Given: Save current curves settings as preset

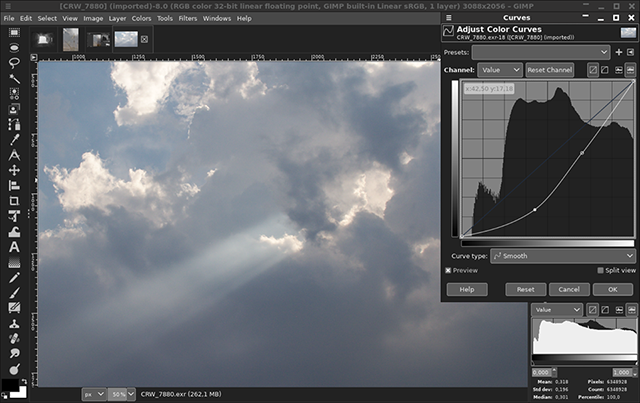Looking at the screenshot, I should click(x=619, y=52).
